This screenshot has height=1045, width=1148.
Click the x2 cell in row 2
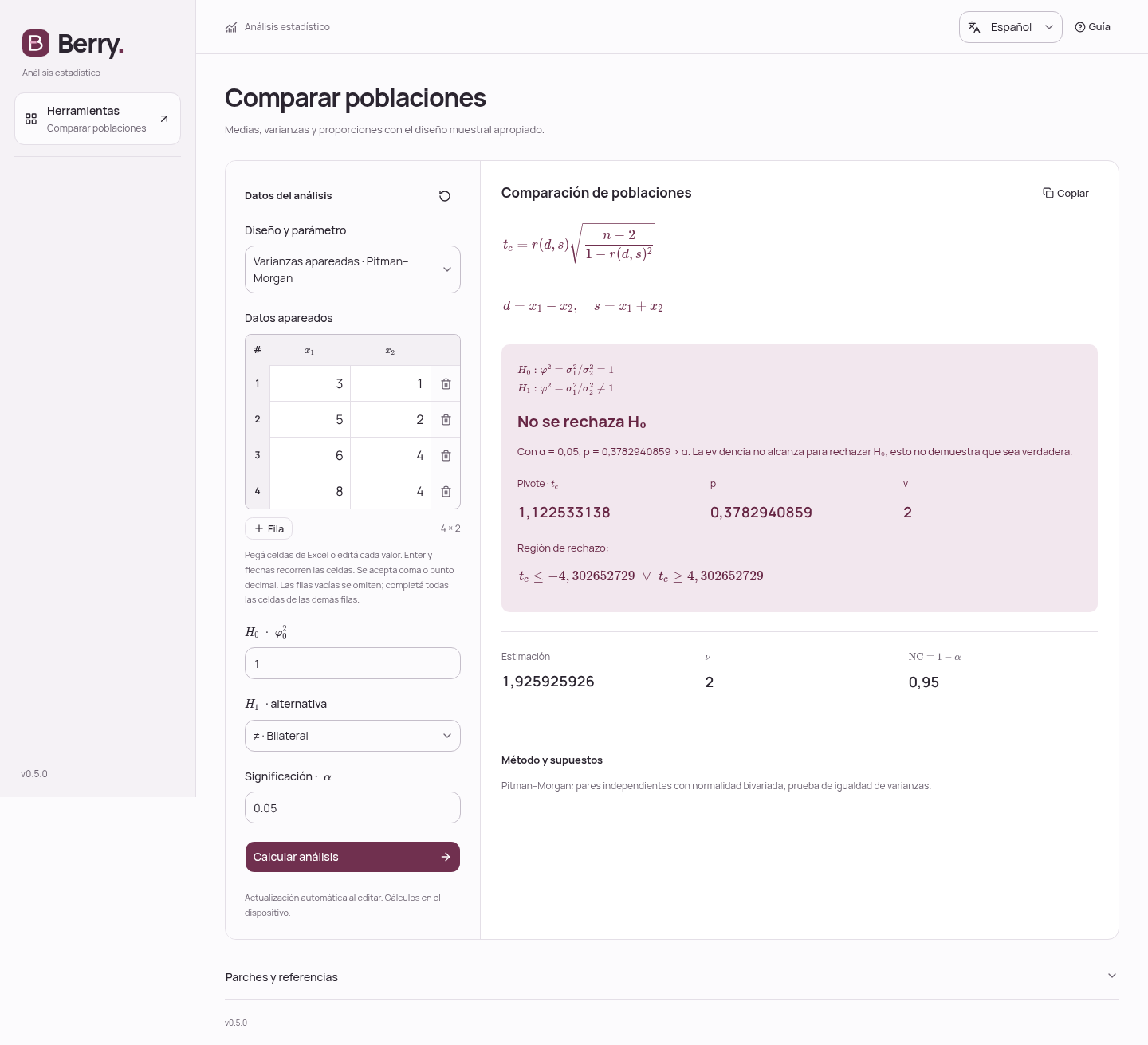pyautogui.click(x=391, y=420)
